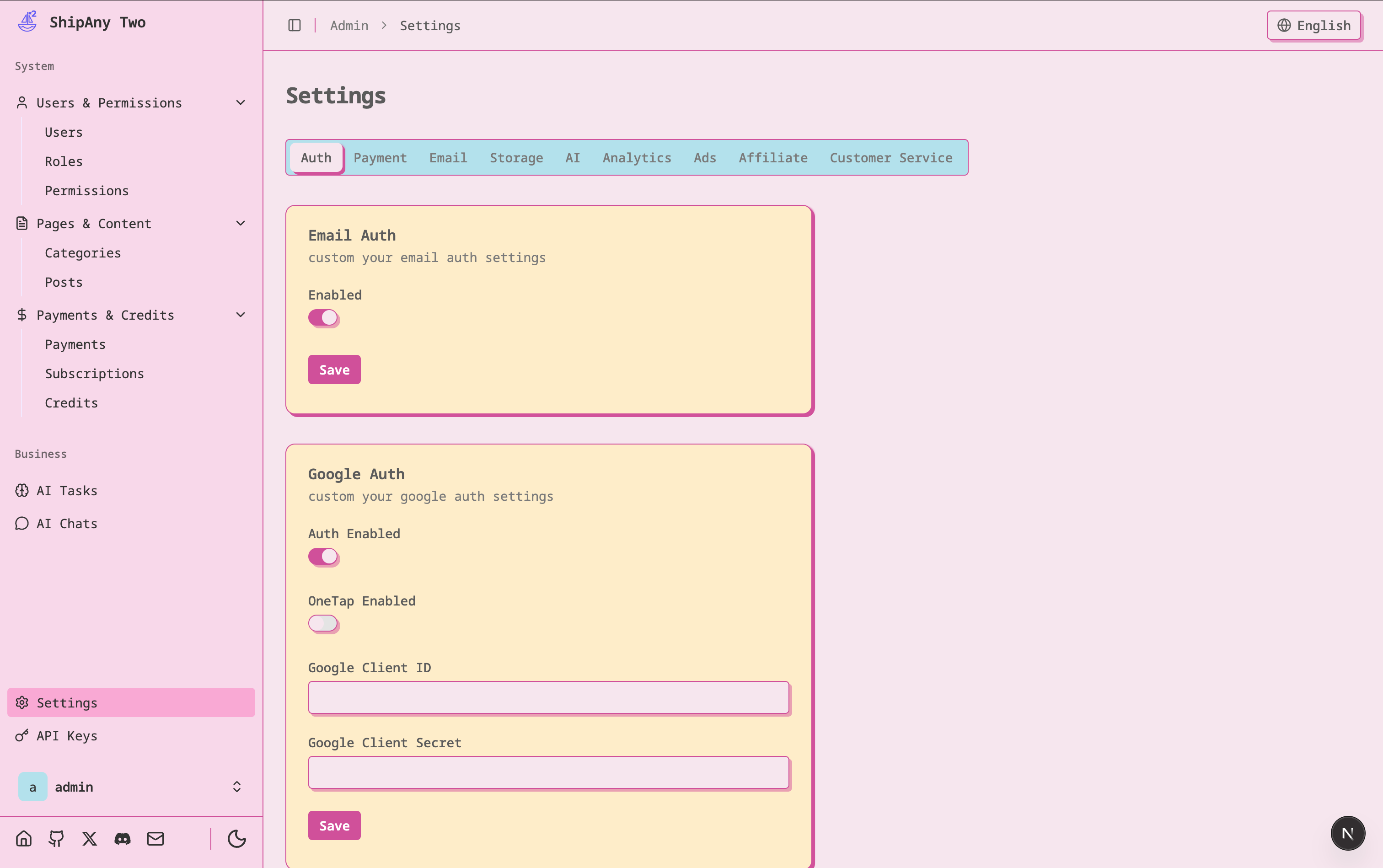The width and height of the screenshot is (1383, 868).
Task: Switch to dark mode moon icon
Action: pos(236,839)
